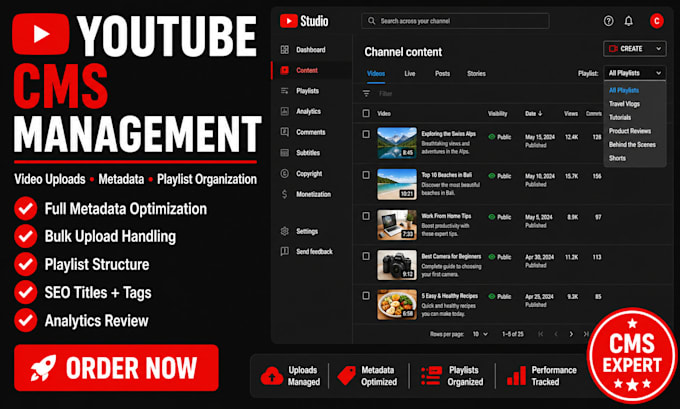
Task: Open the work from home video thumbnail
Action: (x=397, y=225)
